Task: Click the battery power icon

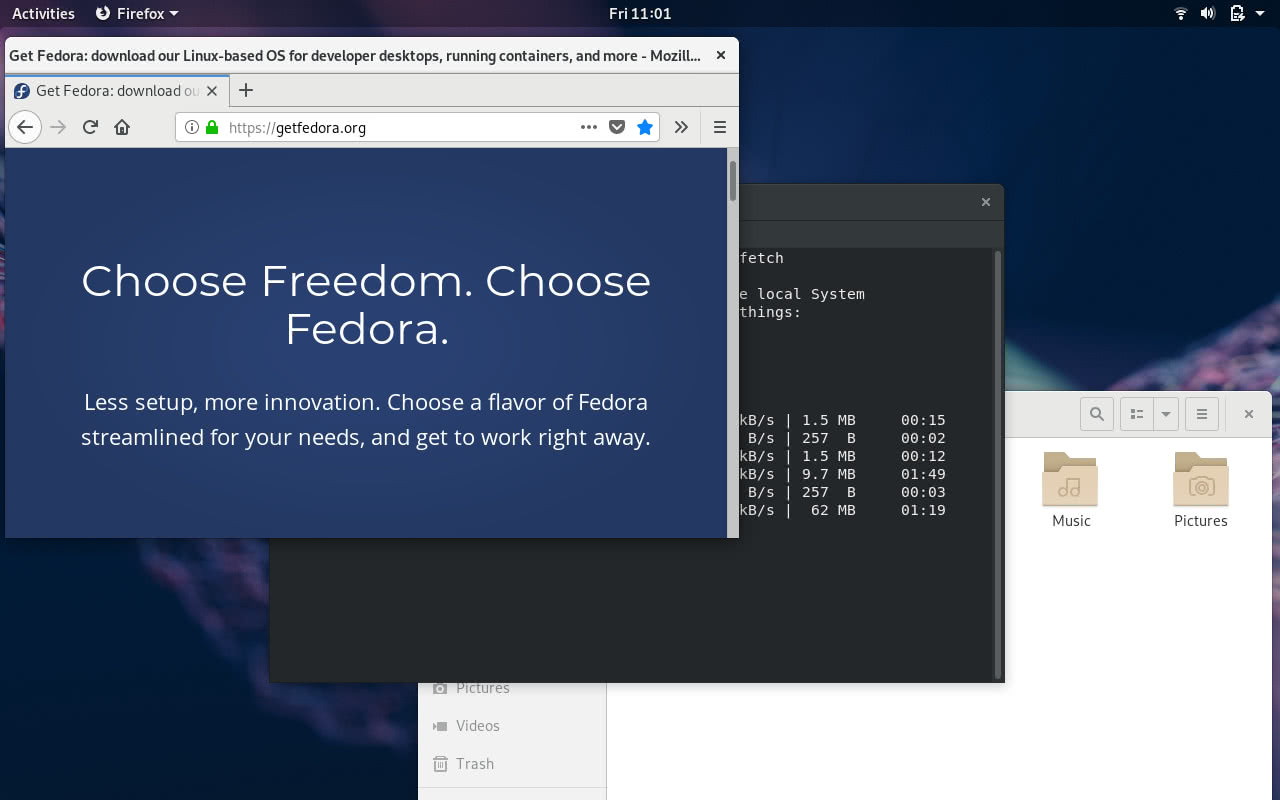Action: tap(1237, 13)
